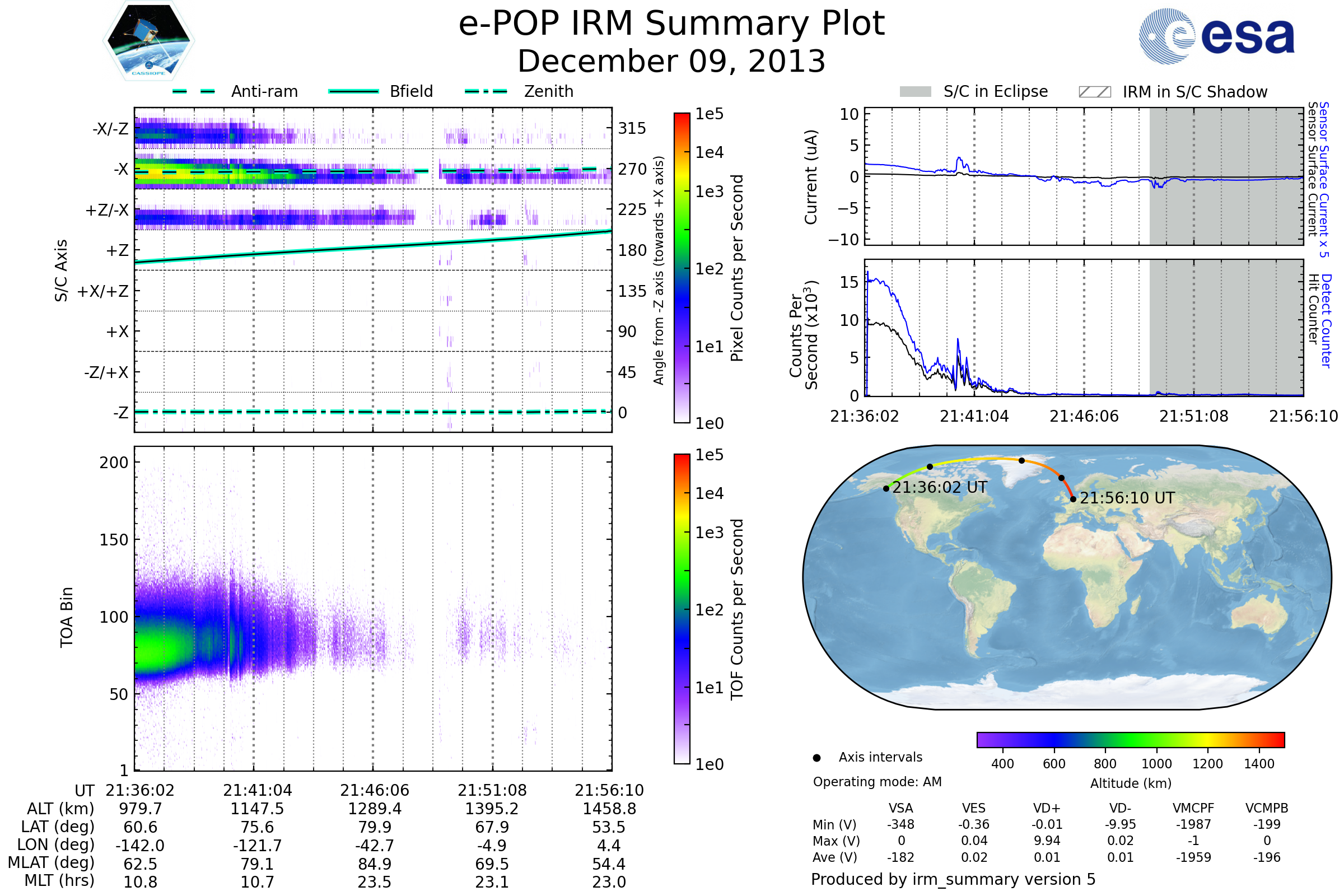Click the Pixel Counts per Second colorbar
The width and height of the screenshot is (1344, 896).
click(682, 268)
